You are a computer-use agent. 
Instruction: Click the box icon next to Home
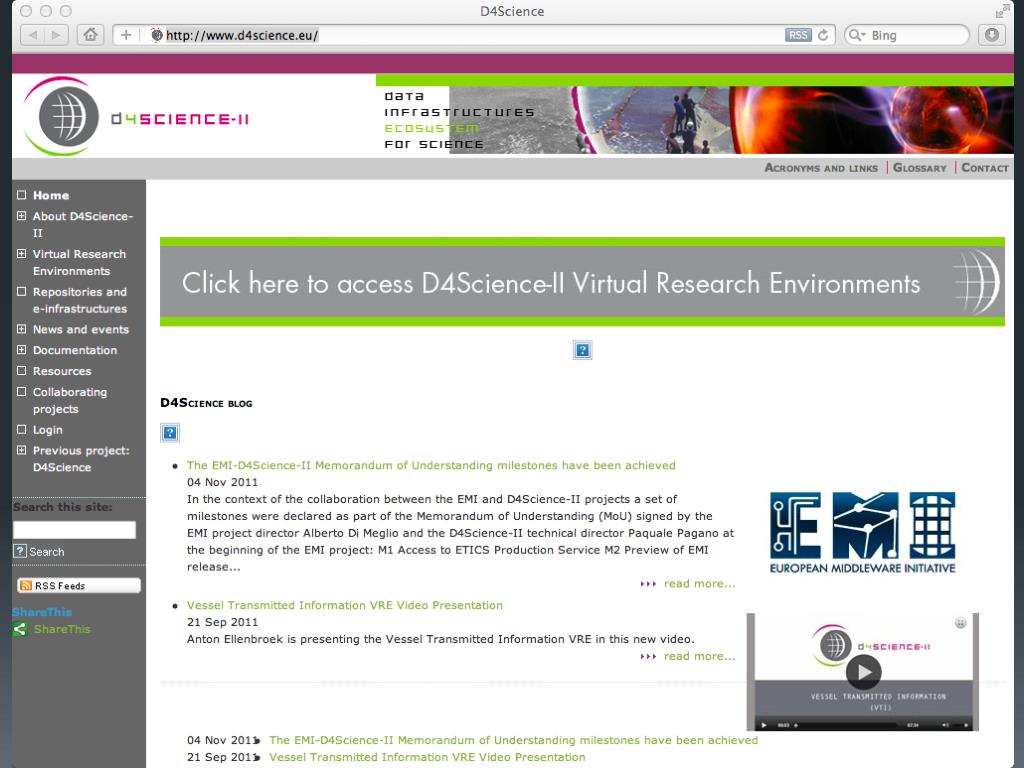[x=22, y=195]
